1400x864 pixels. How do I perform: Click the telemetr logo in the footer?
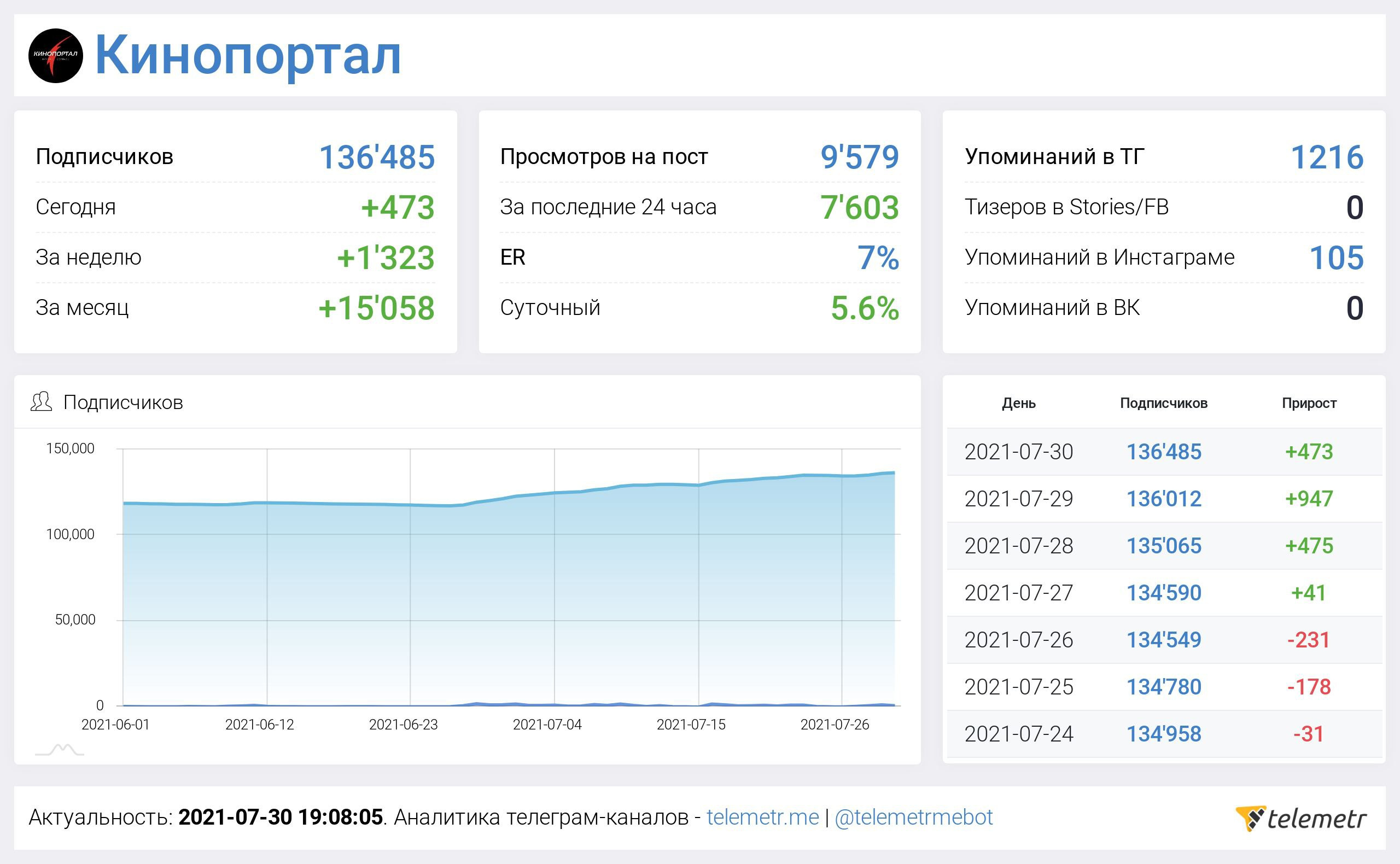(x=1300, y=818)
